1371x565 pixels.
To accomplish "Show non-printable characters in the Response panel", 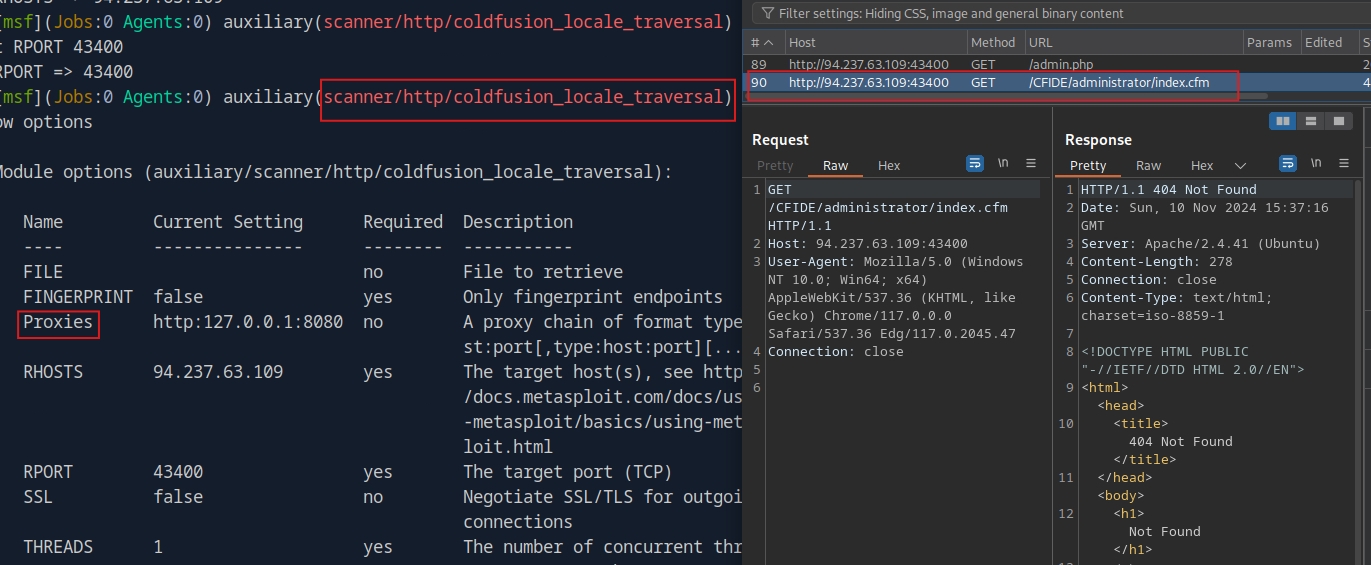I will (x=1316, y=164).
